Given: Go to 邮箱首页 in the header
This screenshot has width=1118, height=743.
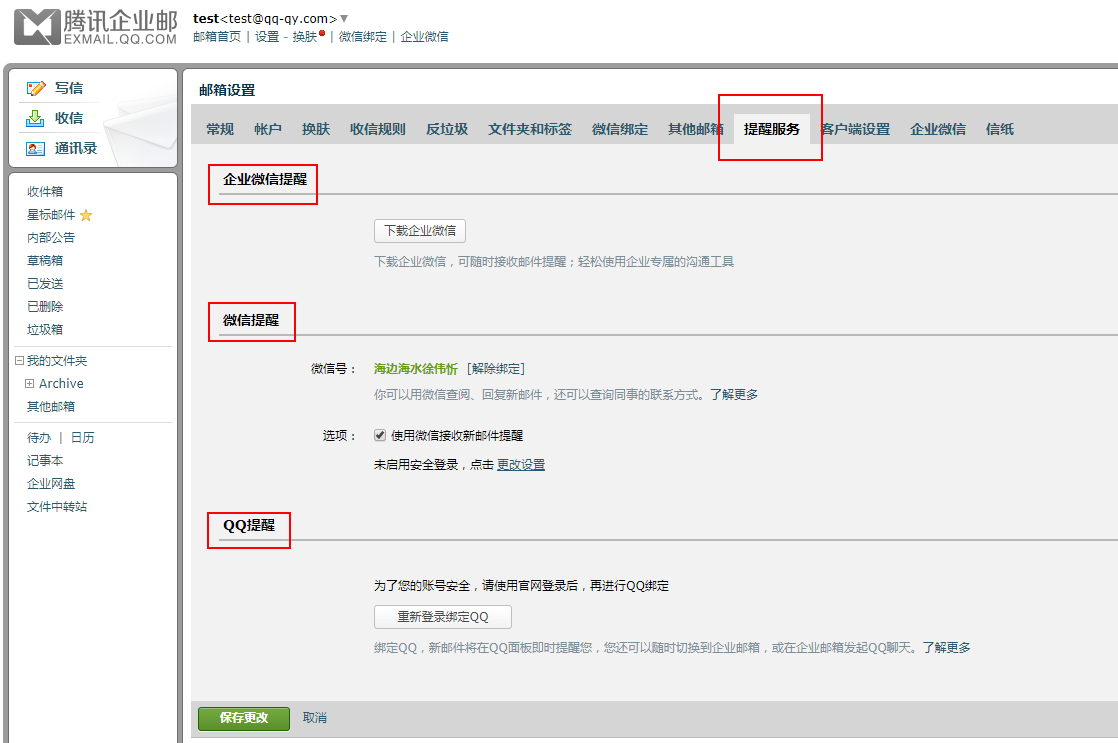Looking at the screenshot, I should 217,36.
